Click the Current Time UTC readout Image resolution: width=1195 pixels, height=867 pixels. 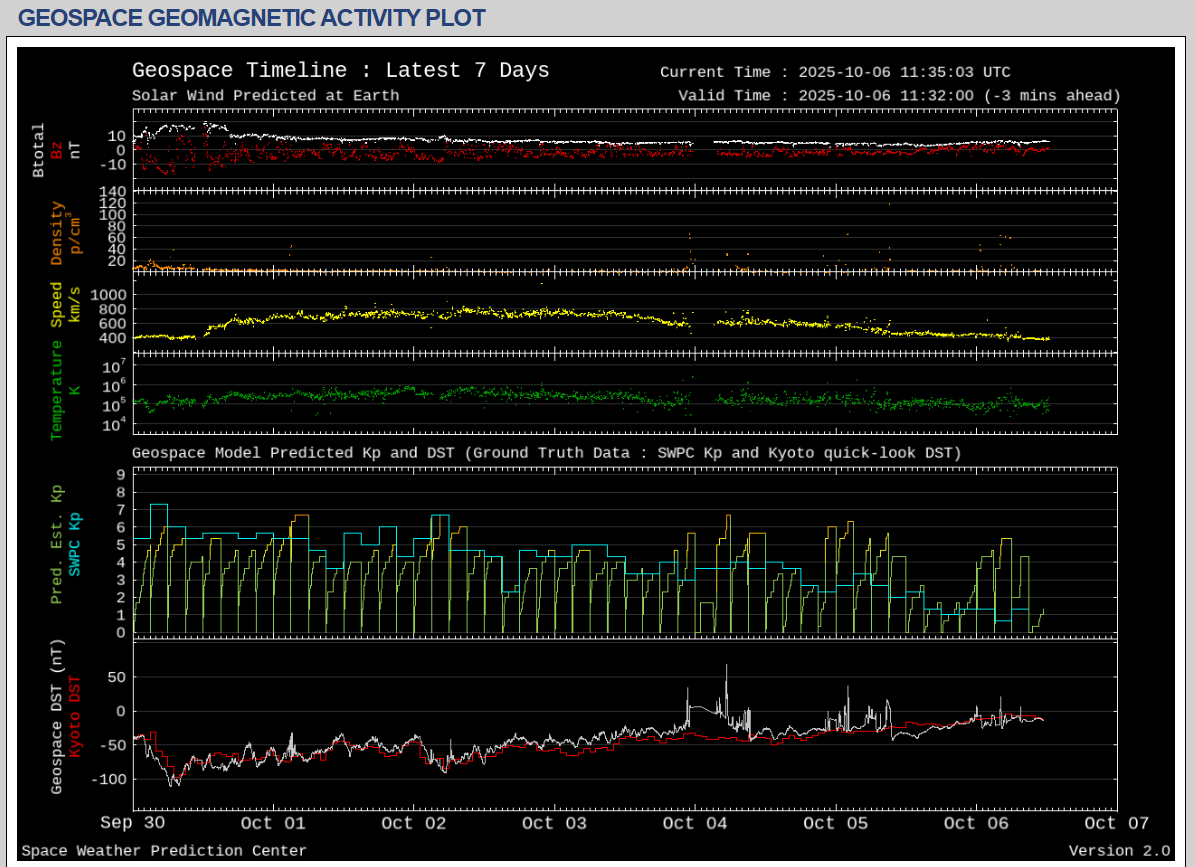click(835, 72)
